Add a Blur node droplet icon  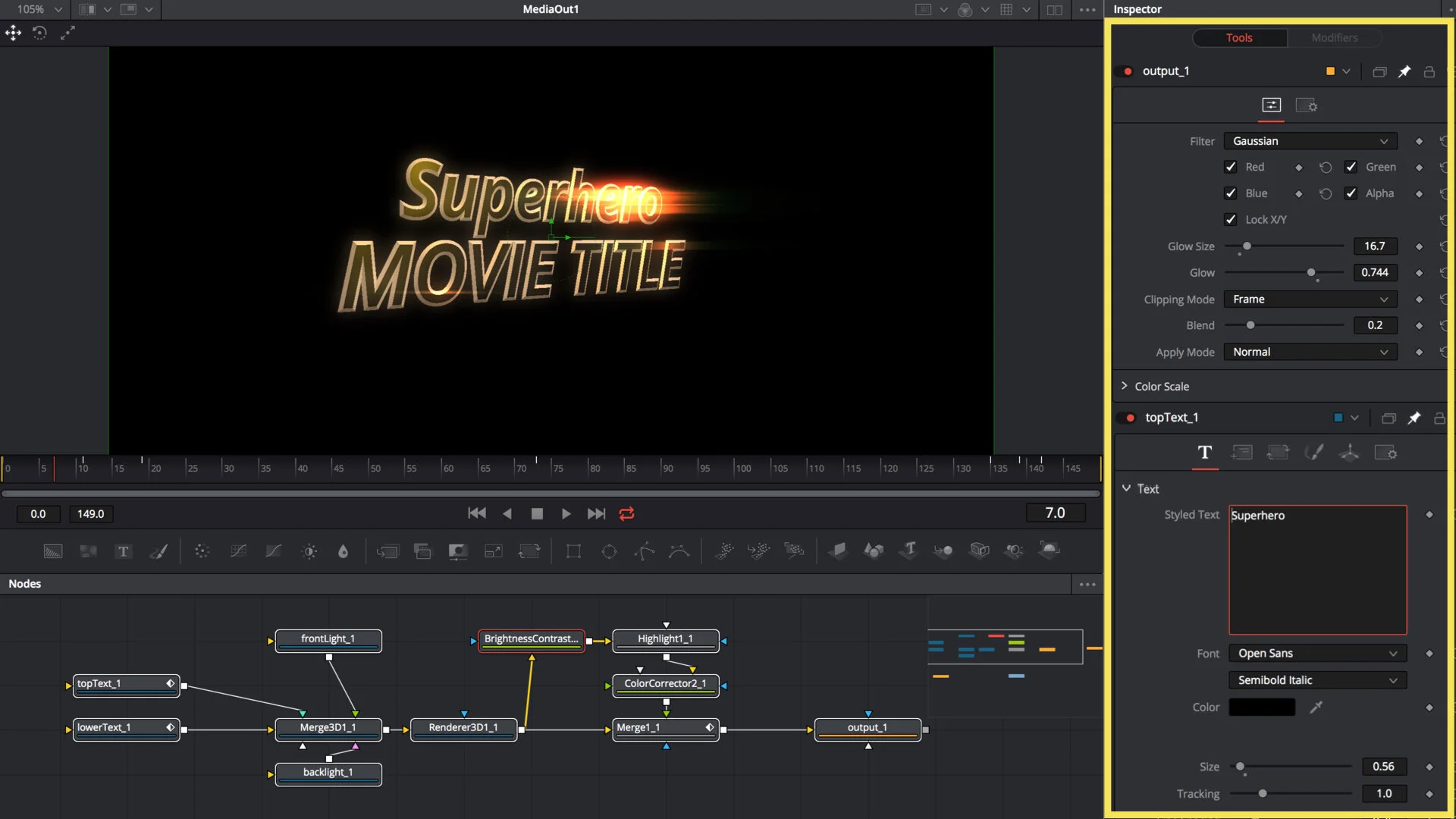tap(343, 551)
